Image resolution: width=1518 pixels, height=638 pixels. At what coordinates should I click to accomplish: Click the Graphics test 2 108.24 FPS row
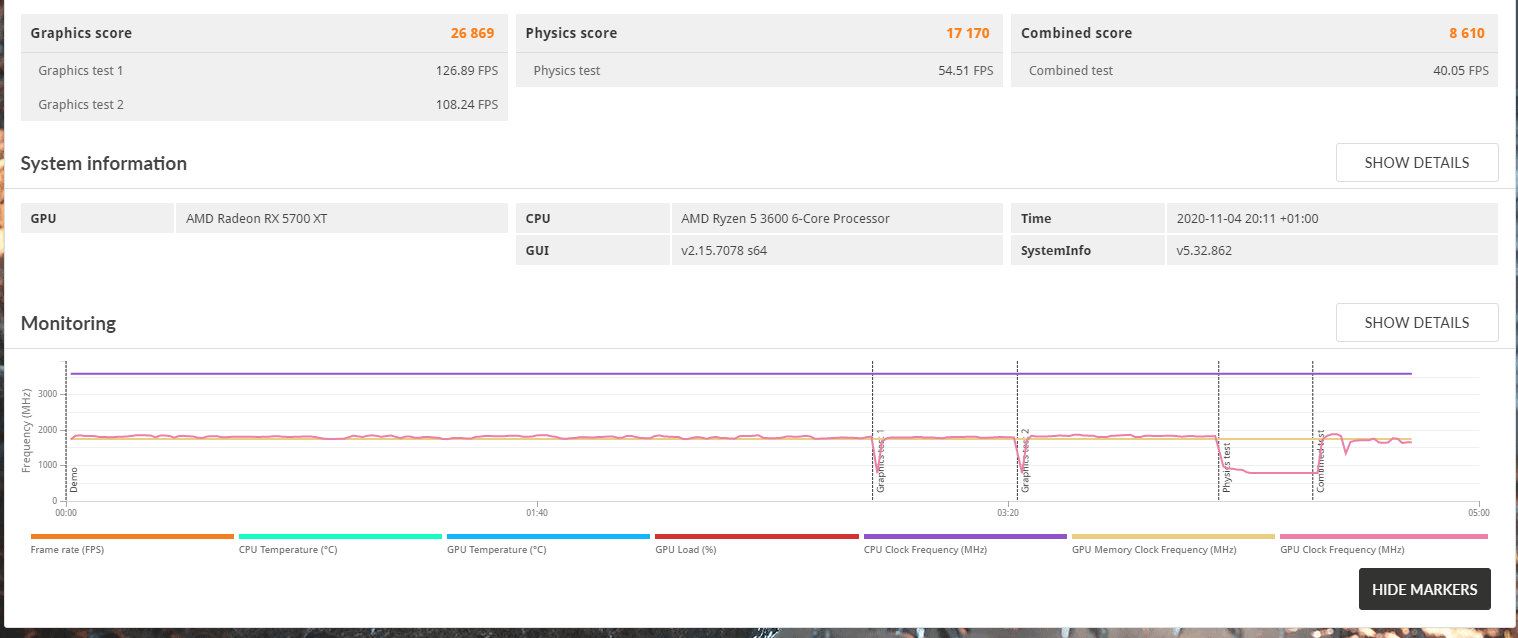tap(264, 104)
